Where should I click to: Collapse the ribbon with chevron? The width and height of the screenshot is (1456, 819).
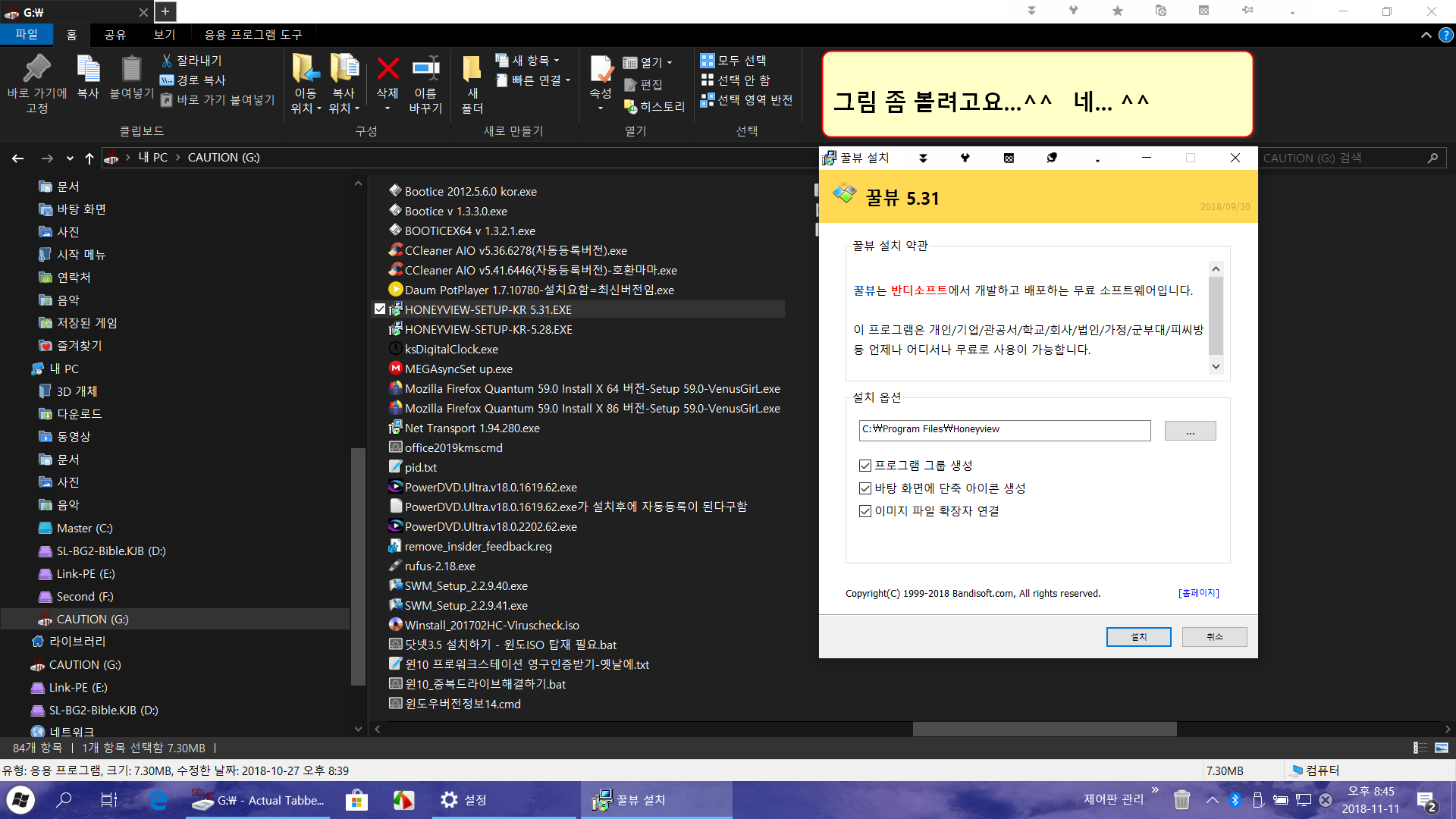[x=1426, y=35]
